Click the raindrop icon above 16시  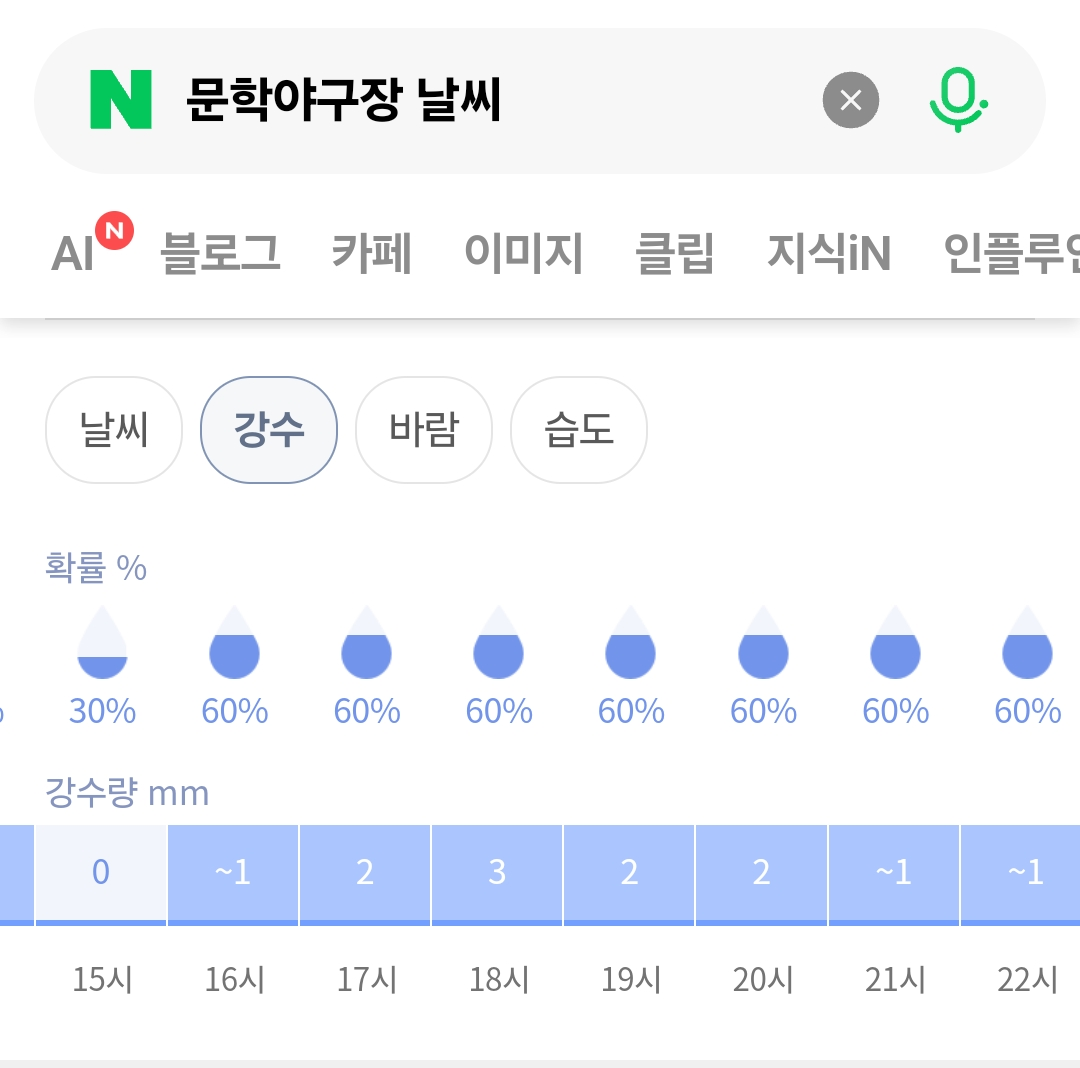[234, 642]
